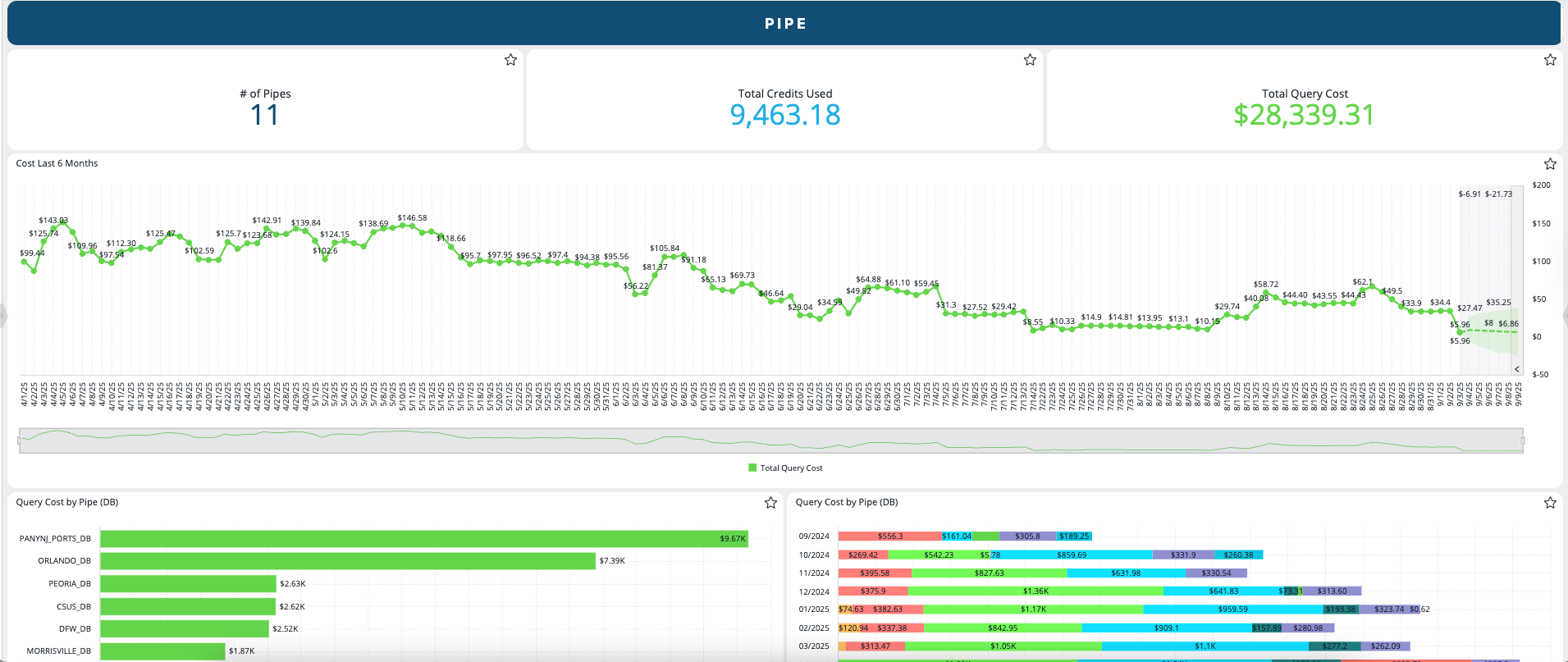
Task: Collapse the forecast panel chevron in chart
Action: click(x=1516, y=369)
